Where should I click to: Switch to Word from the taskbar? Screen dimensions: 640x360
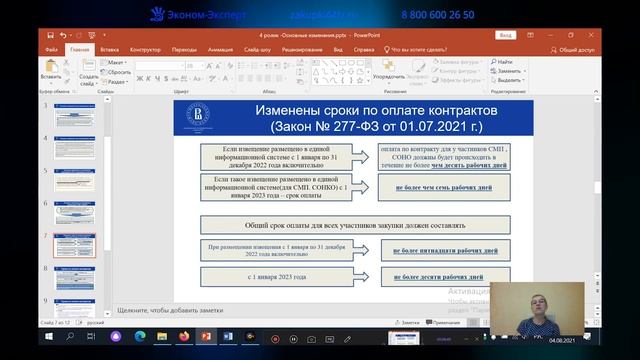[228, 337]
